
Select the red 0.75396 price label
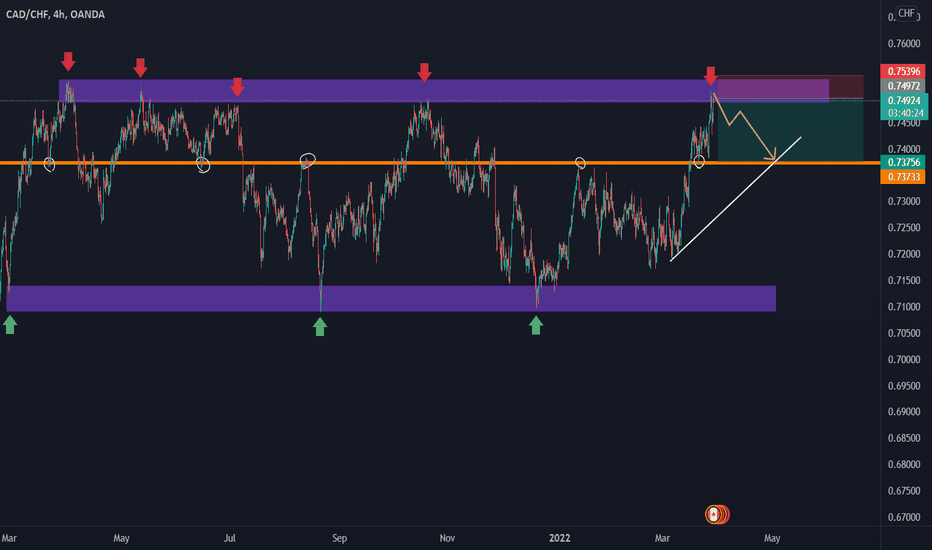[903, 71]
